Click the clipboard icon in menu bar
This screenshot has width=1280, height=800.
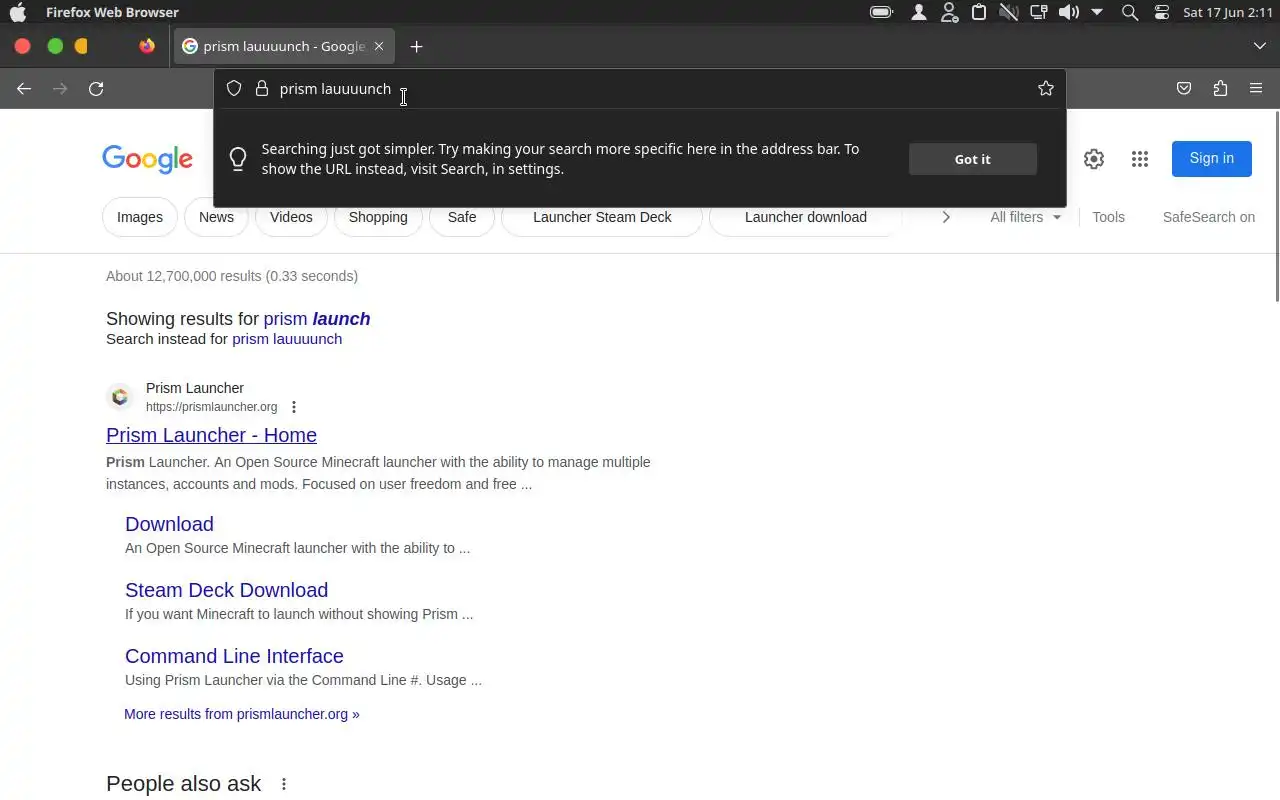[x=979, y=12]
